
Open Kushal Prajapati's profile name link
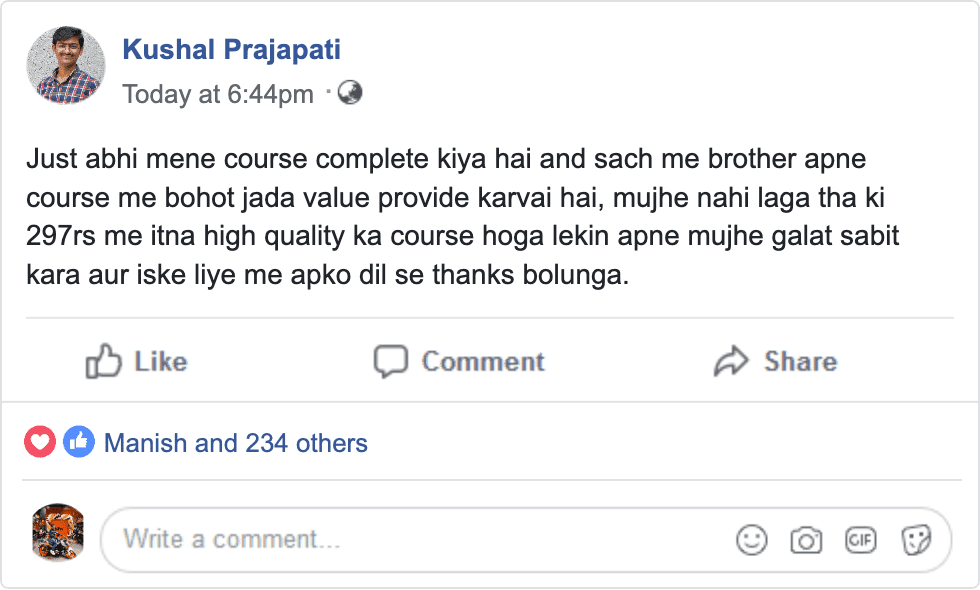click(231, 49)
